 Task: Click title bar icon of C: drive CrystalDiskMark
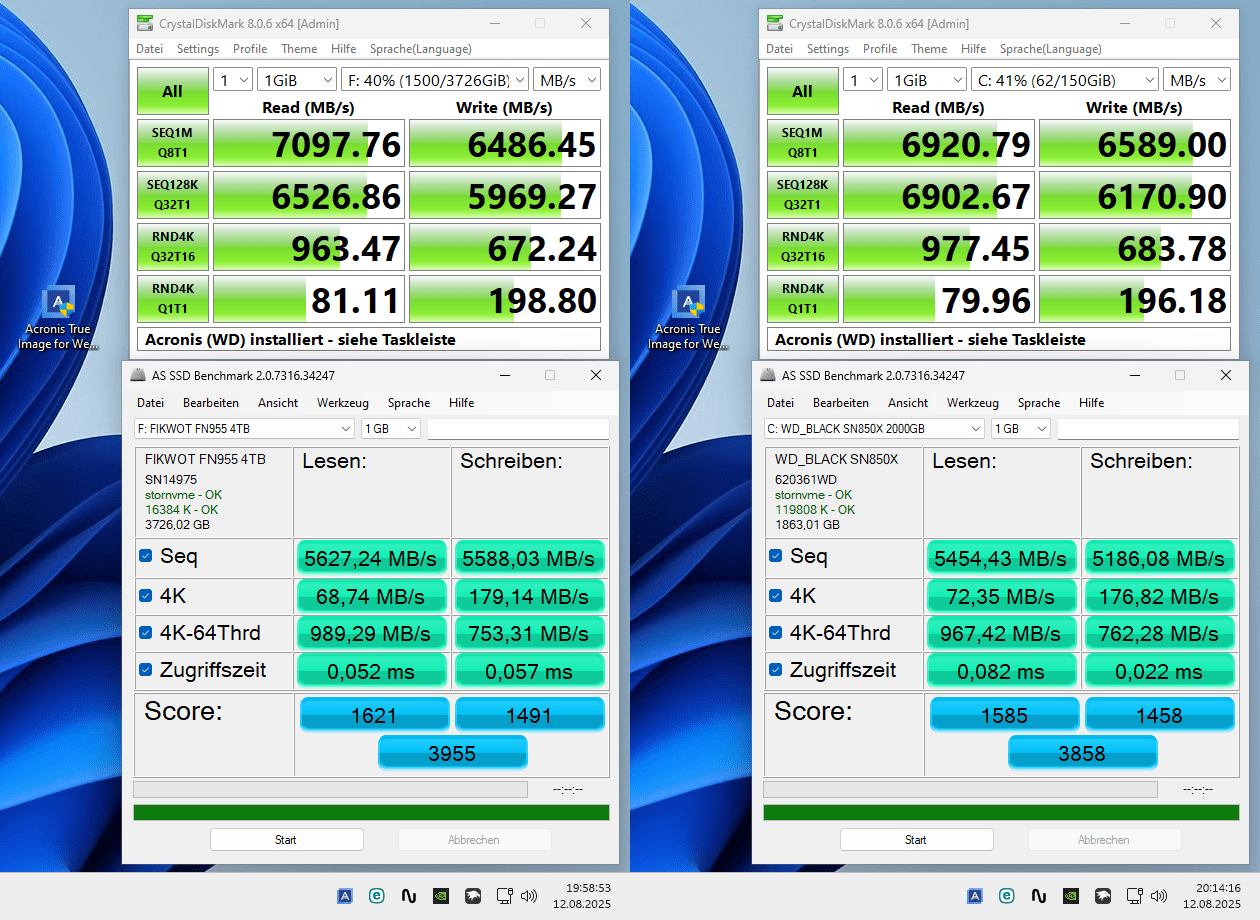coord(776,23)
